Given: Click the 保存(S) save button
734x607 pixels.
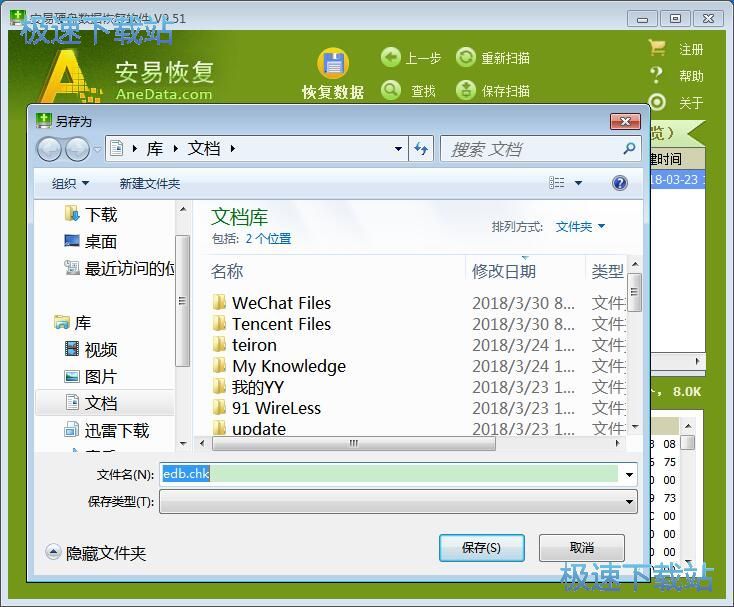Looking at the screenshot, I should [x=481, y=548].
